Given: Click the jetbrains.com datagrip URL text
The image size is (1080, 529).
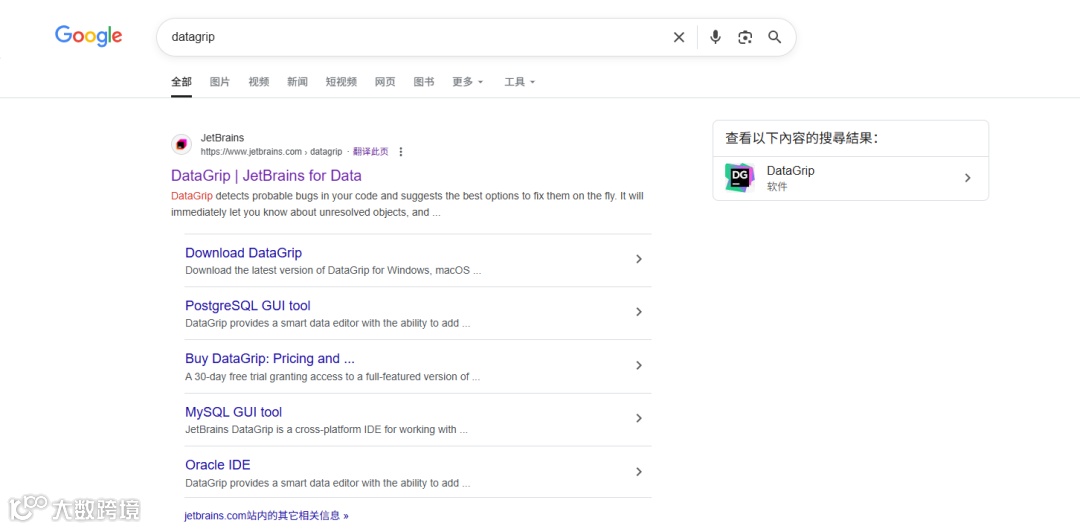Looking at the screenshot, I should [x=271, y=152].
